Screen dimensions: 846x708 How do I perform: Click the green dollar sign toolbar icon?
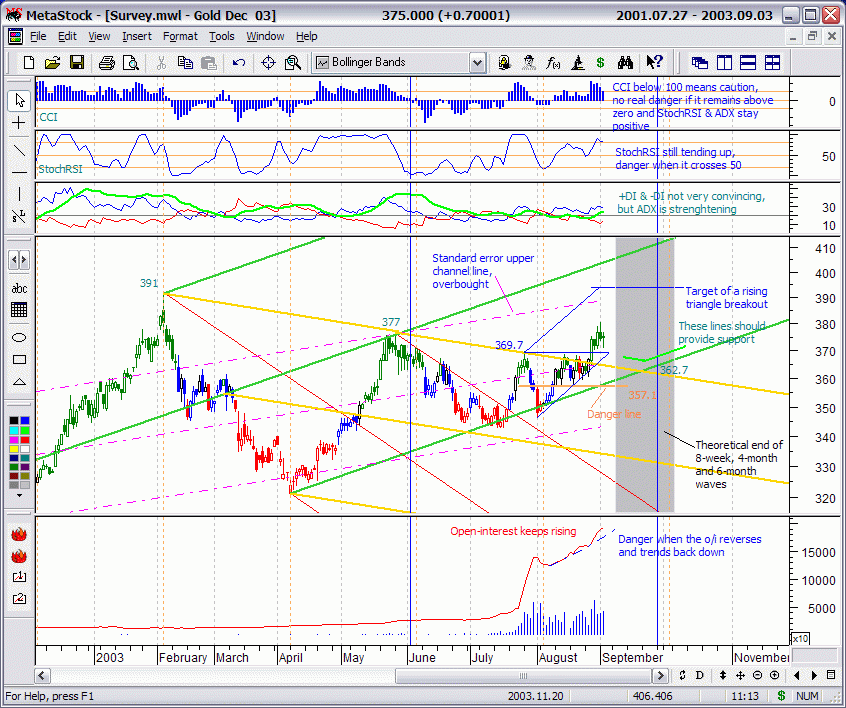pos(600,63)
